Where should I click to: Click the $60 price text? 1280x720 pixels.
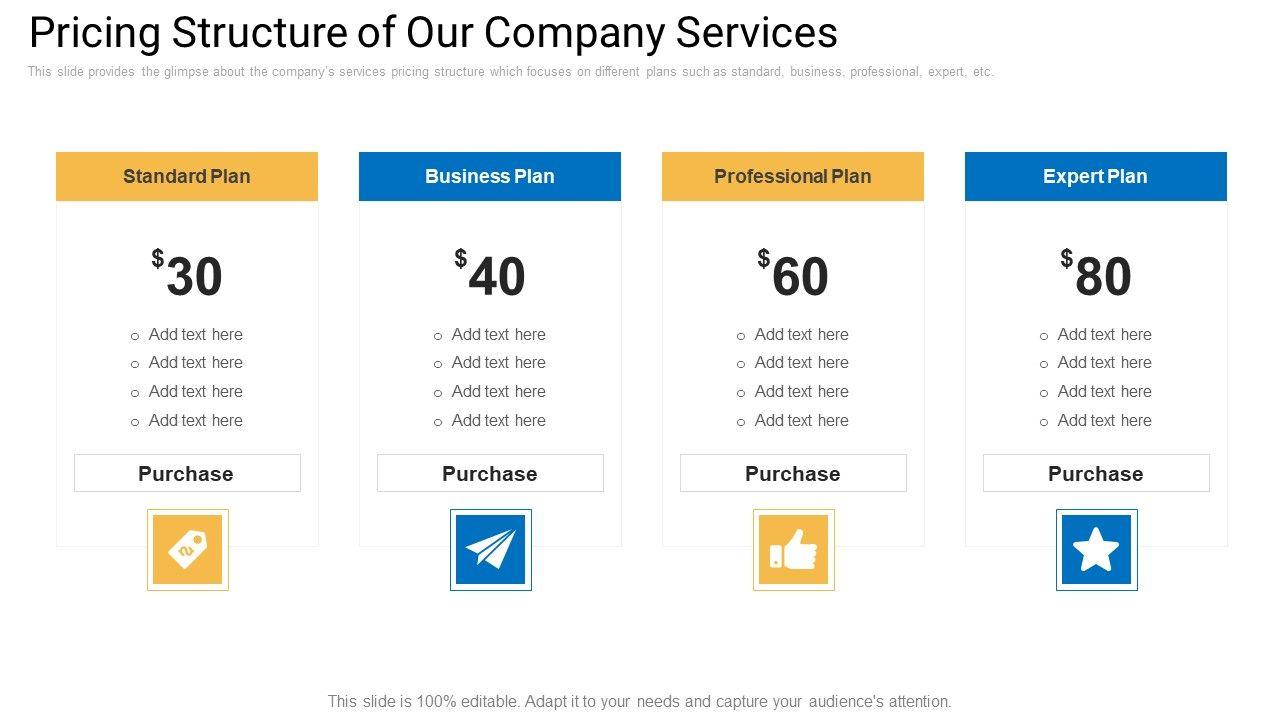tap(794, 275)
